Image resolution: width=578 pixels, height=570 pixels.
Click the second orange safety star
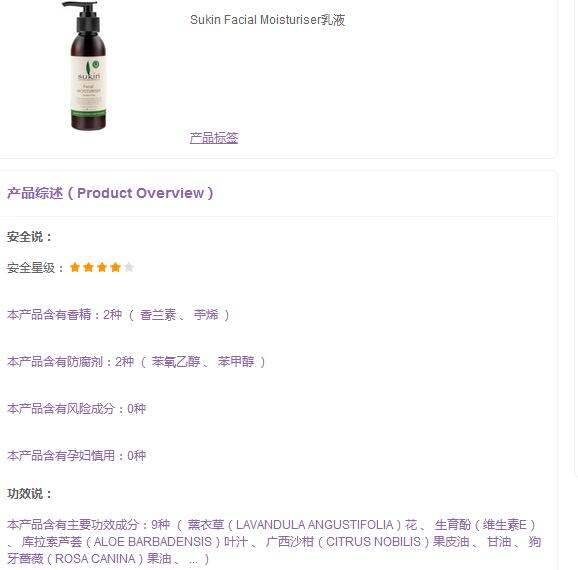pyautogui.click(x=88, y=267)
